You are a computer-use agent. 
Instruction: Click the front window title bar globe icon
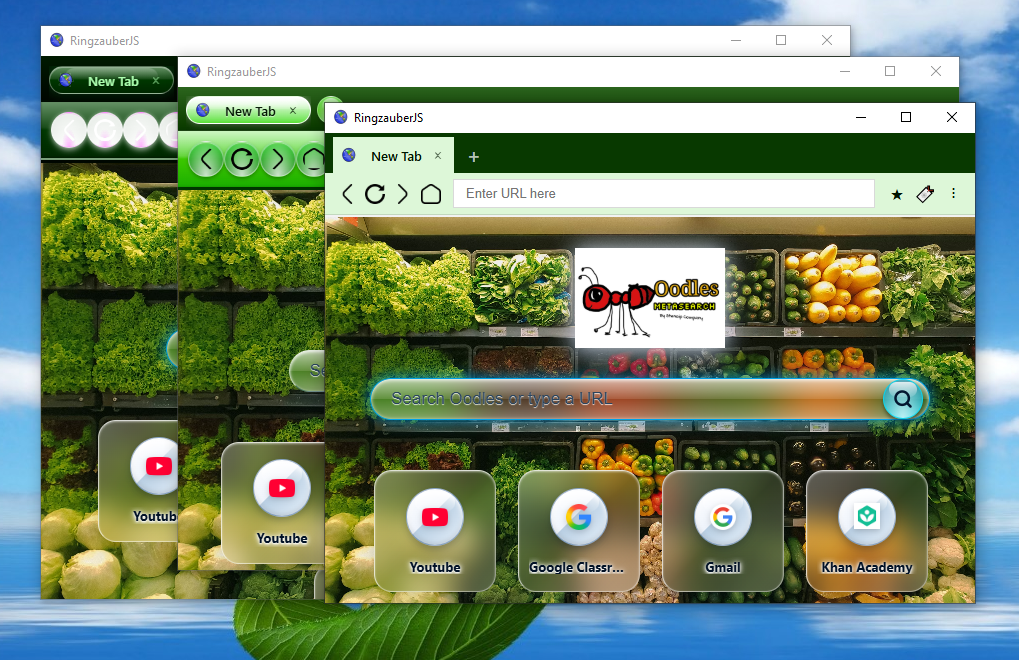point(341,117)
